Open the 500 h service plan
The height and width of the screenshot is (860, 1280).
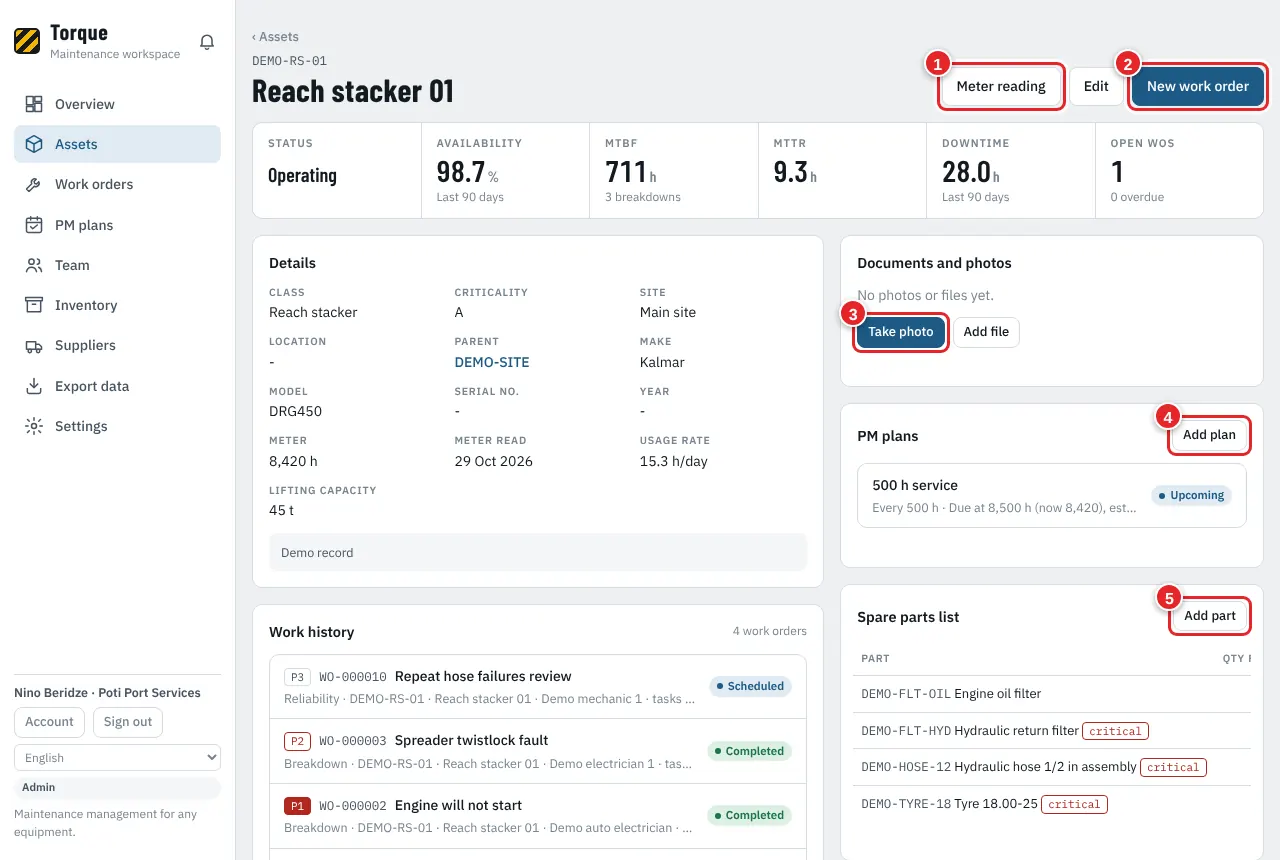click(1052, 495)
